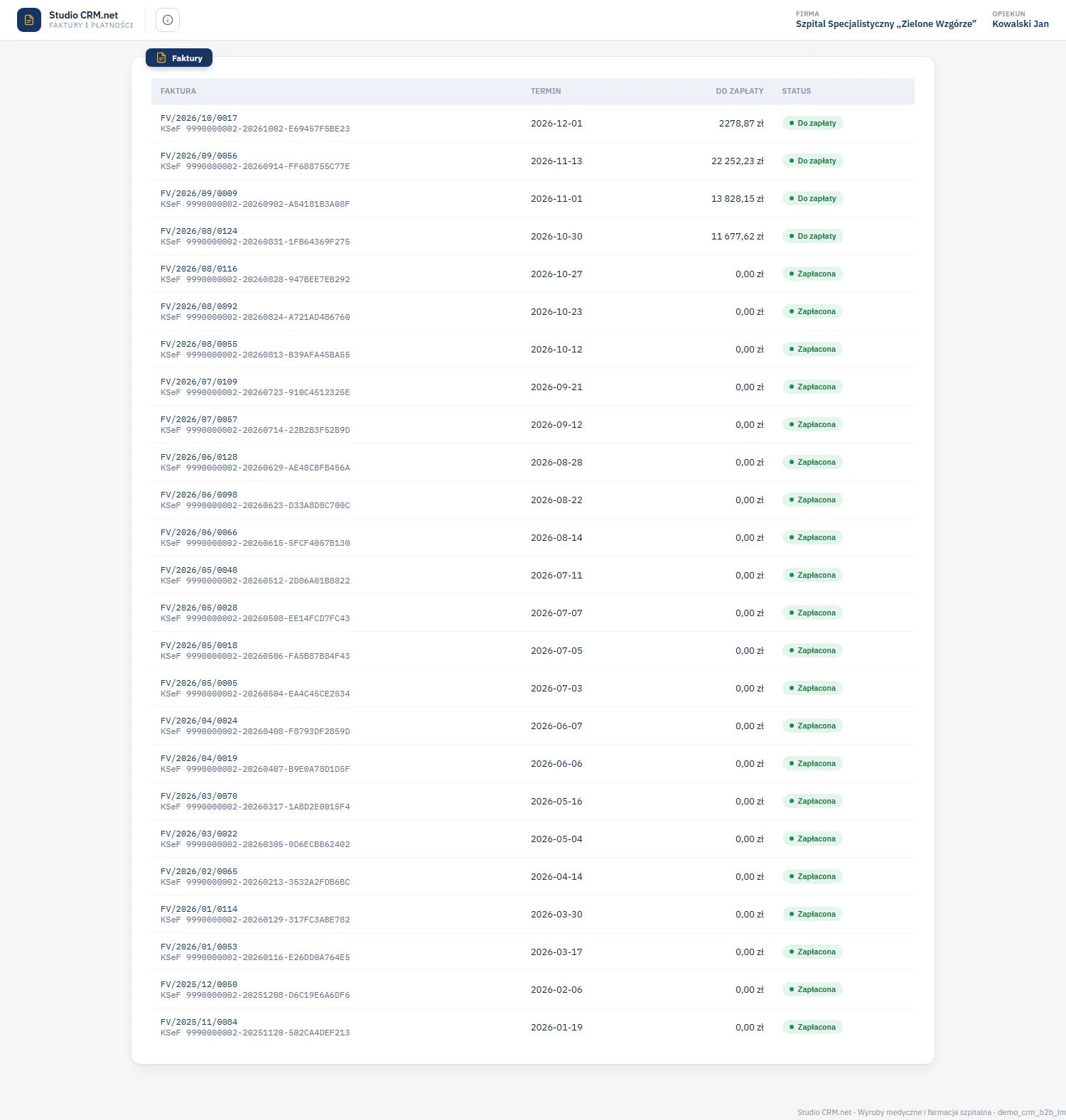This screenshot has width=1066, height=1120.
Task: Open invoice FV/2026/06/0066
Action: point(199,532)
